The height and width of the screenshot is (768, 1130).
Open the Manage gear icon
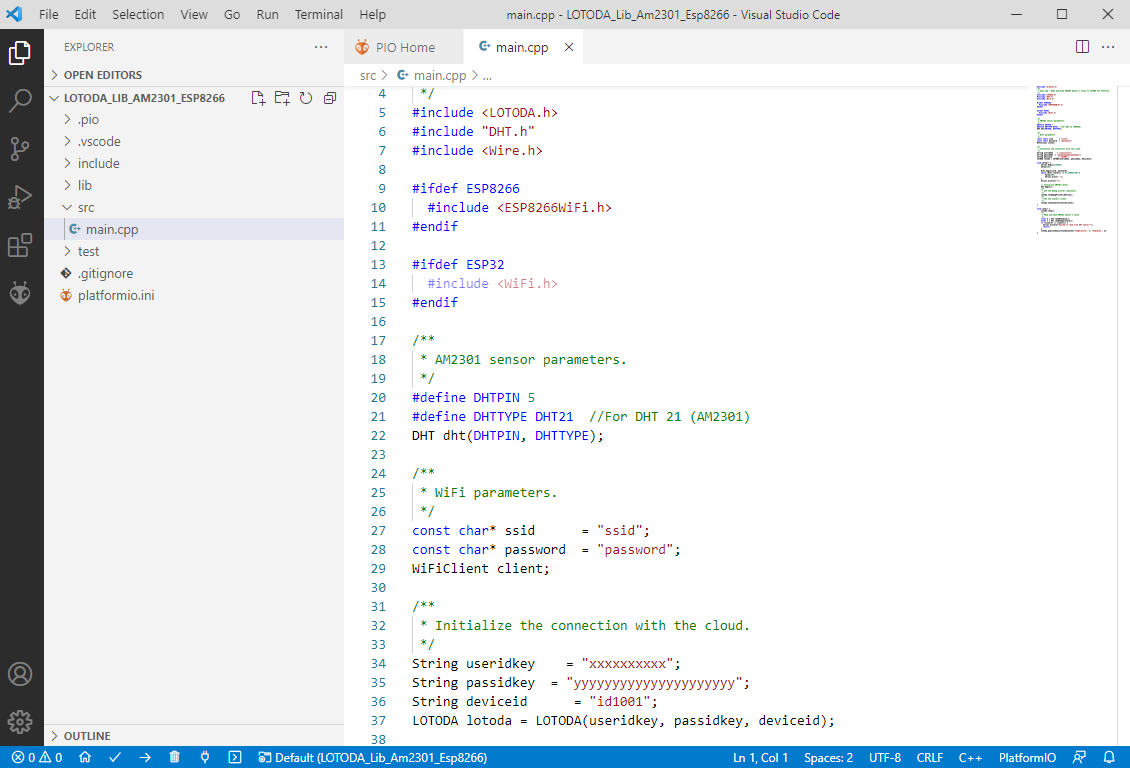20,722
